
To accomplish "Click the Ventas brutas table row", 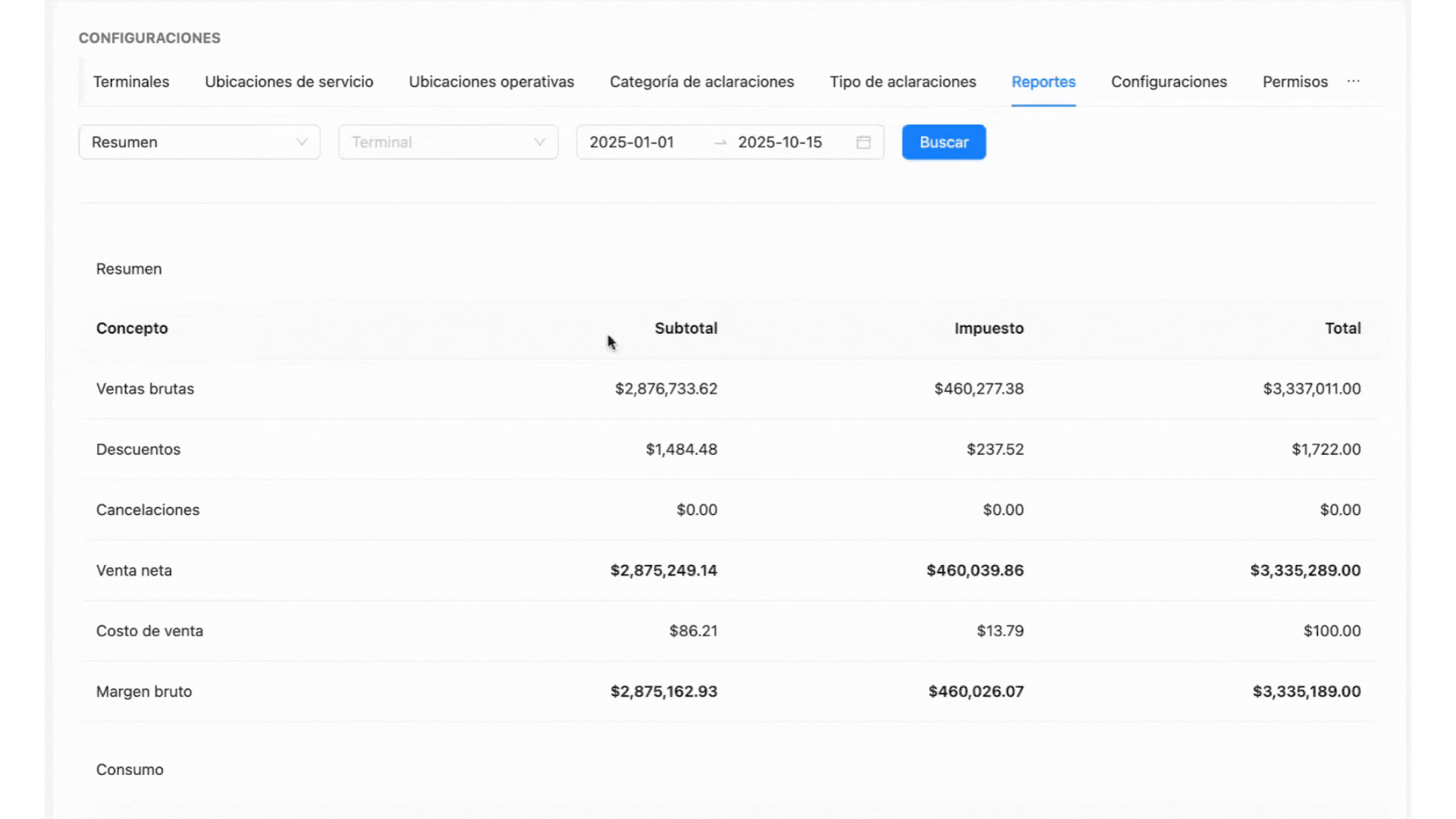I will coord(145,389).
